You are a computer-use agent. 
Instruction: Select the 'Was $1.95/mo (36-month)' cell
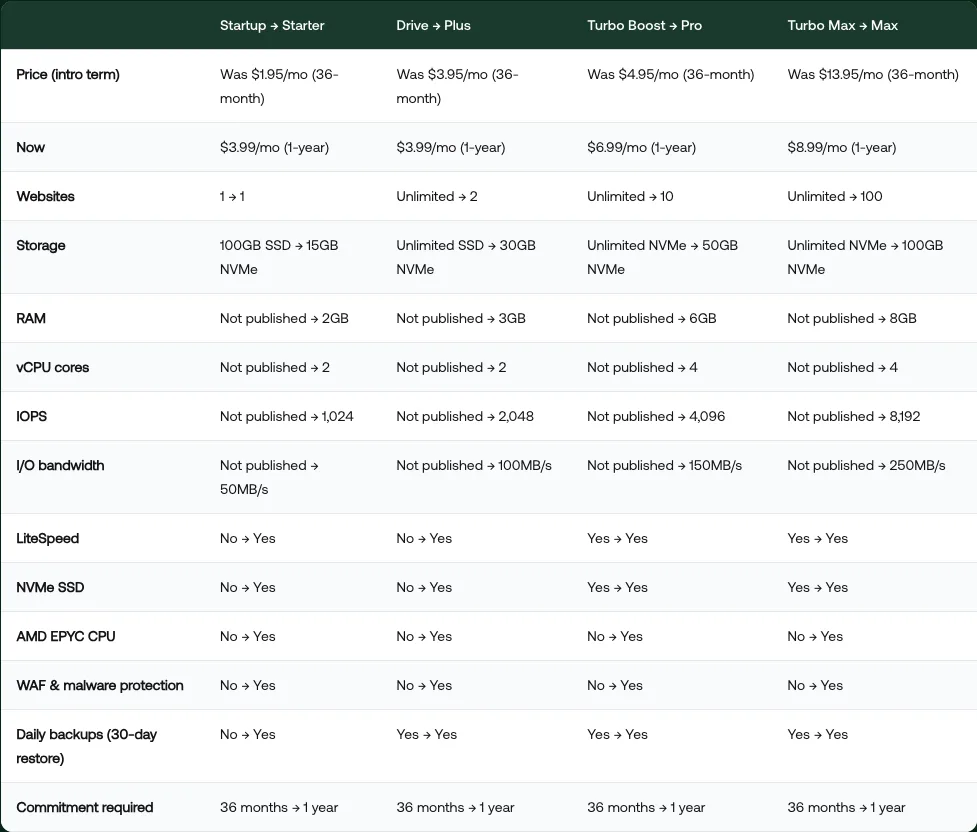(x=279, y=86)
